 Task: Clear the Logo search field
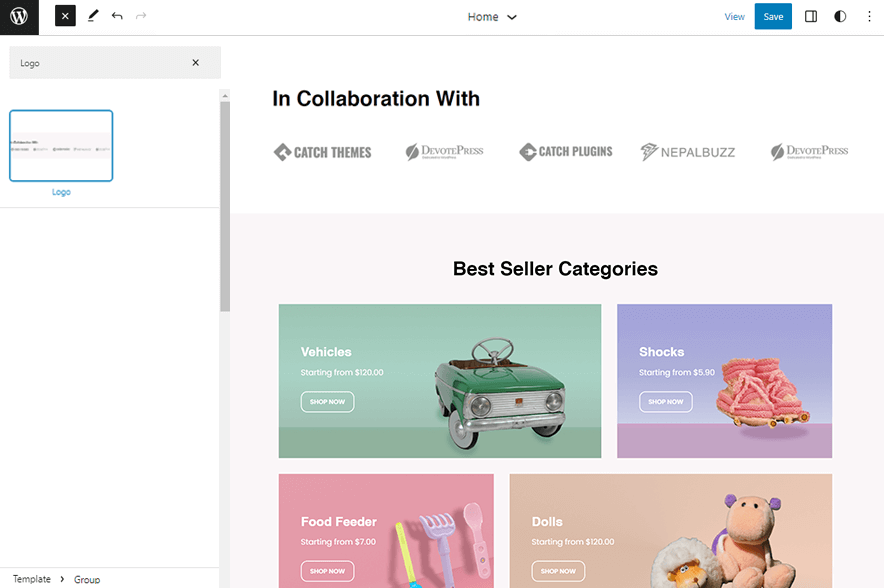coord(195,63)
